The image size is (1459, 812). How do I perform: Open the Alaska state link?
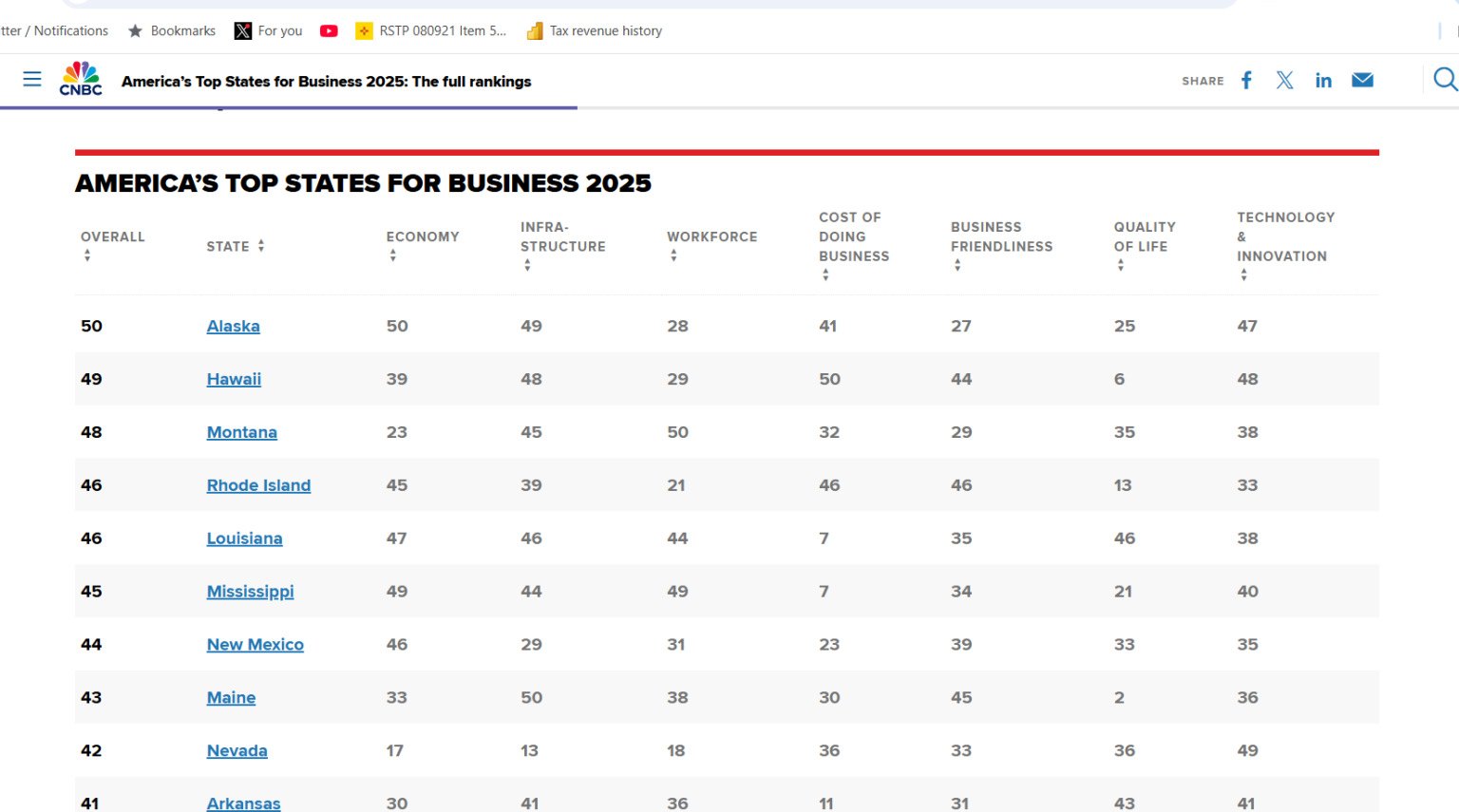tap(233, 326)
